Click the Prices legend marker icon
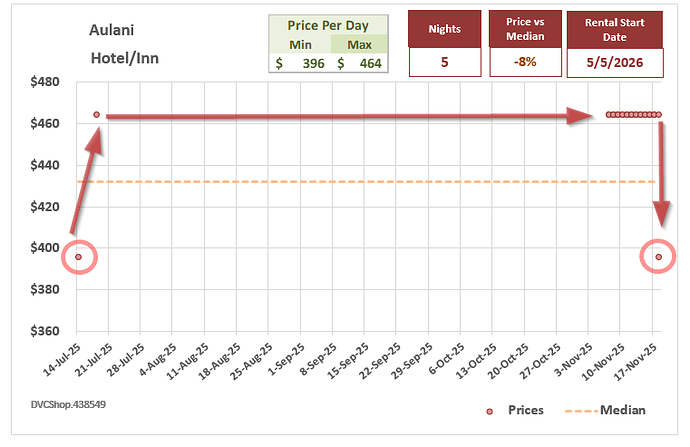 tap(489, 410)
